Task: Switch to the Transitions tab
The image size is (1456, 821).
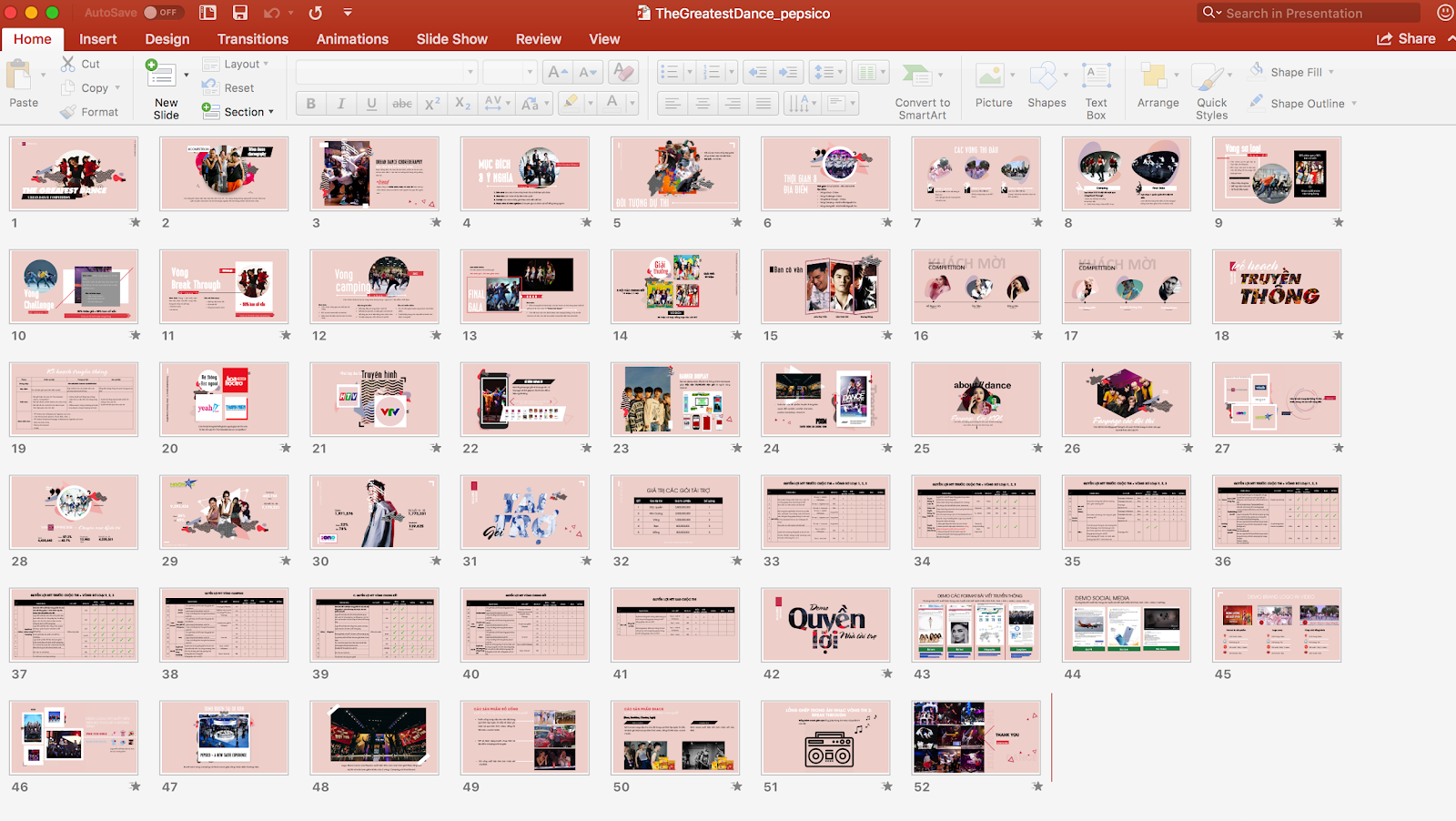Action: 252,38
